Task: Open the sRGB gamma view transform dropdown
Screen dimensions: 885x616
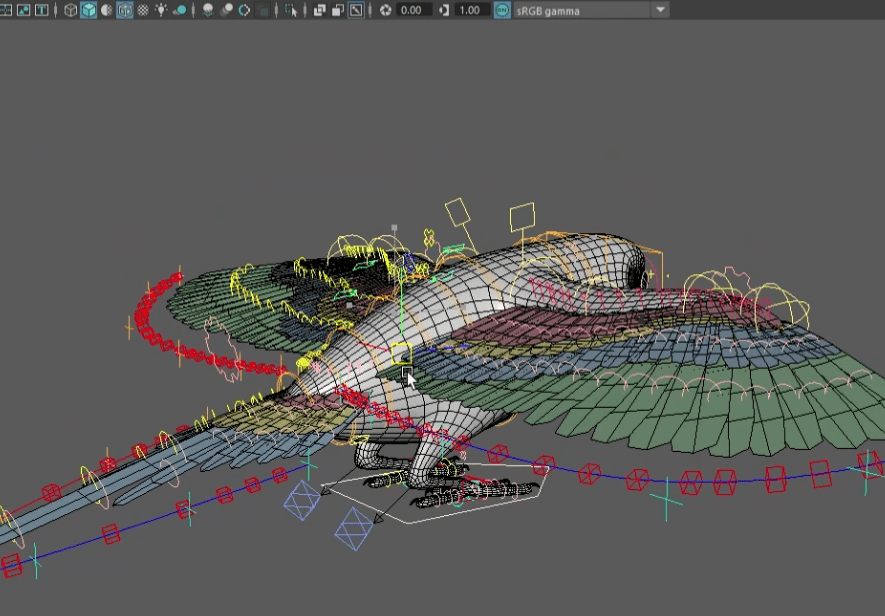Action: pos(658,10)
